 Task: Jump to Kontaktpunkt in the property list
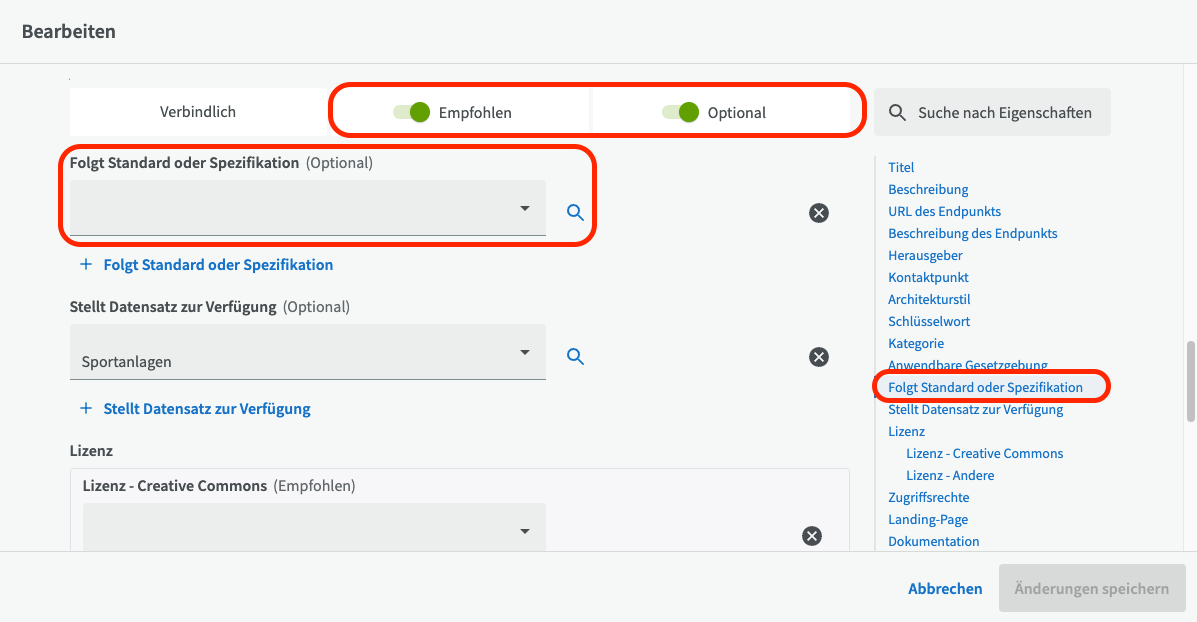point(928,277)
